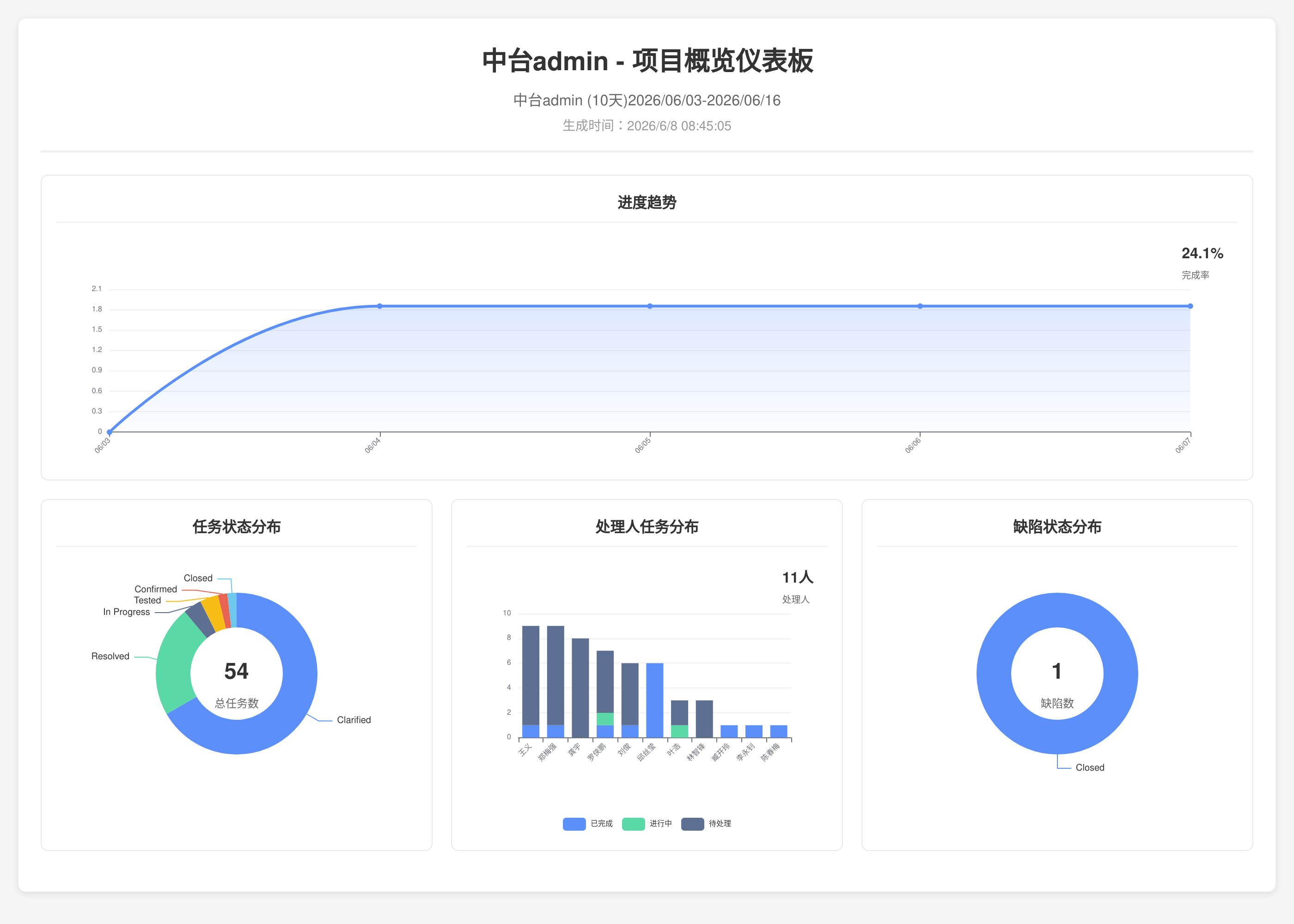The width and height of the screenshot is (1294, 924).
Task: Click the 进度趋势 panel heading
Action: pyautogui.click(x=647, y=202)
